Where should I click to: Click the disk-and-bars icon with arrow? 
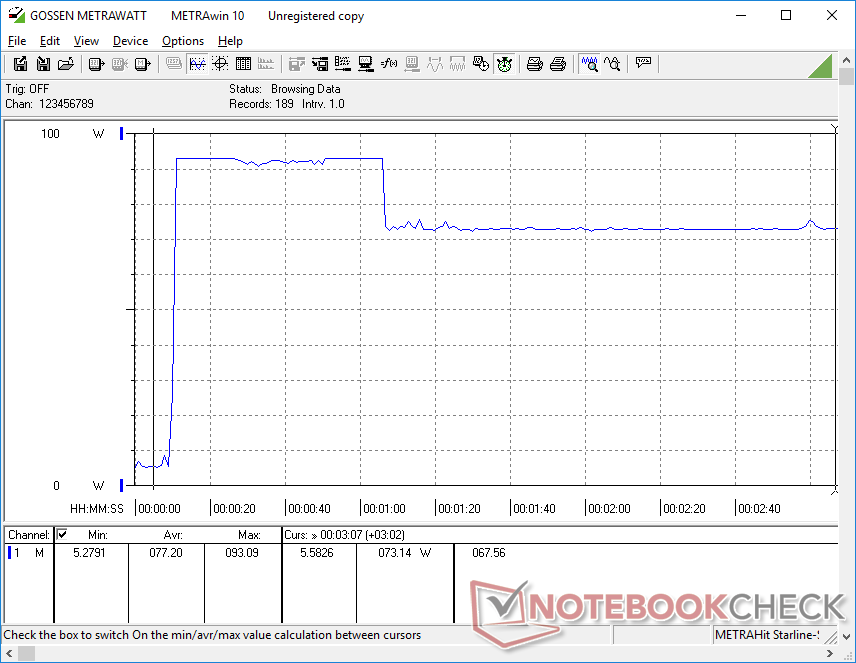click(x=320, y=64)
